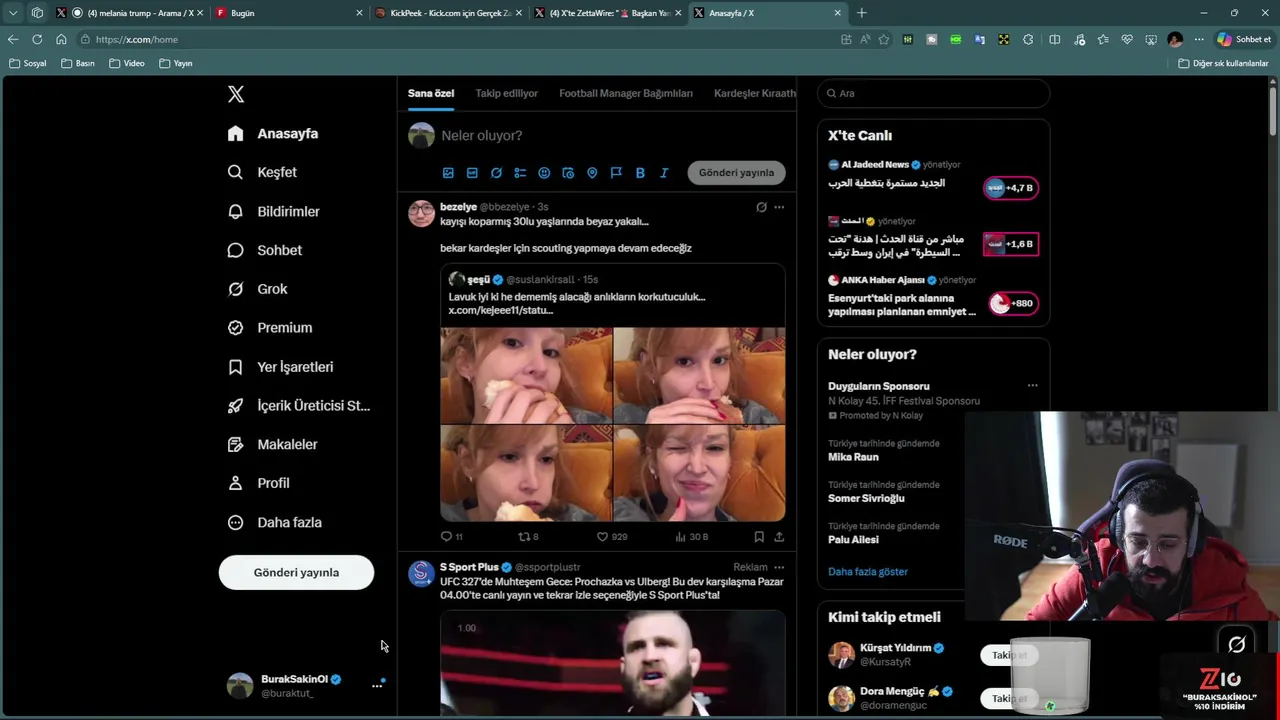Viewport: 1280px width, 720px height.
Task: Open Yer İşaretleri bookmarks
Action: coord(281,367)
